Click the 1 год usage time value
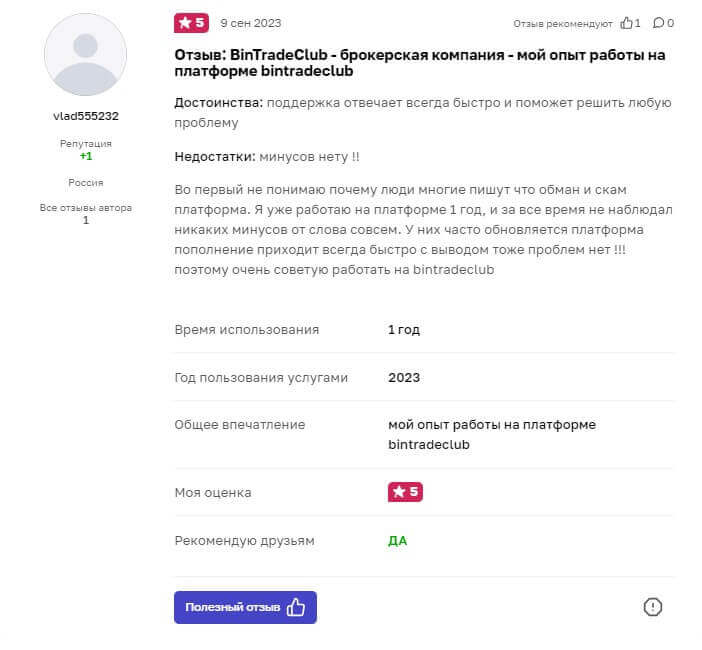The width and height of the screenshot is (702, 650). click(405, 329)
